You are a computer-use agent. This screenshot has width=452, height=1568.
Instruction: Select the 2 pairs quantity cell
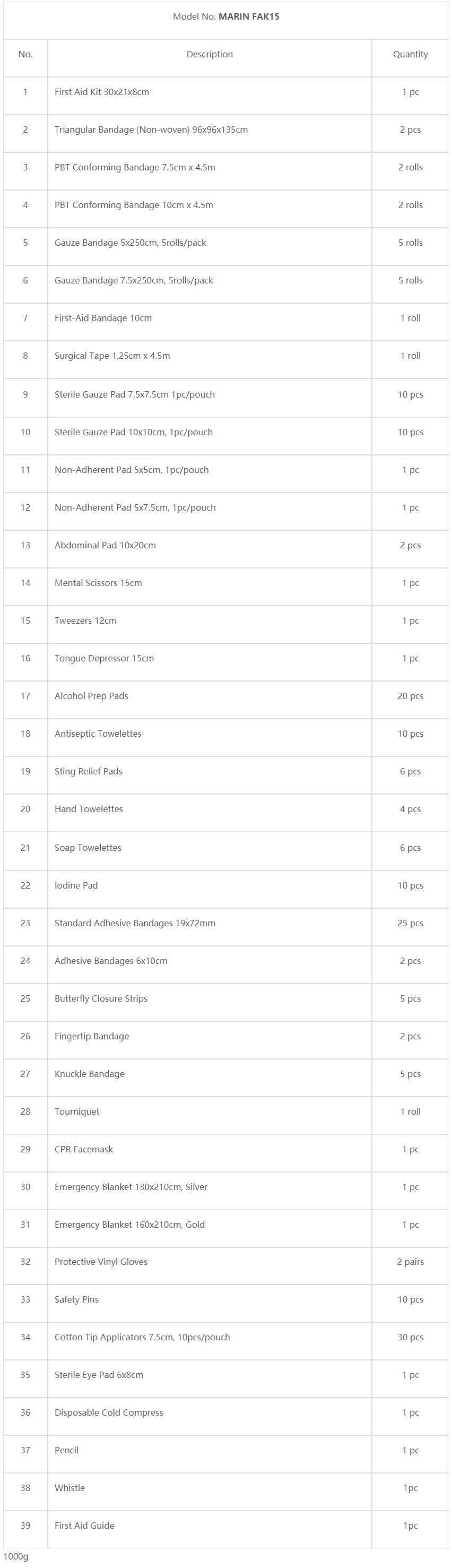410,1262
